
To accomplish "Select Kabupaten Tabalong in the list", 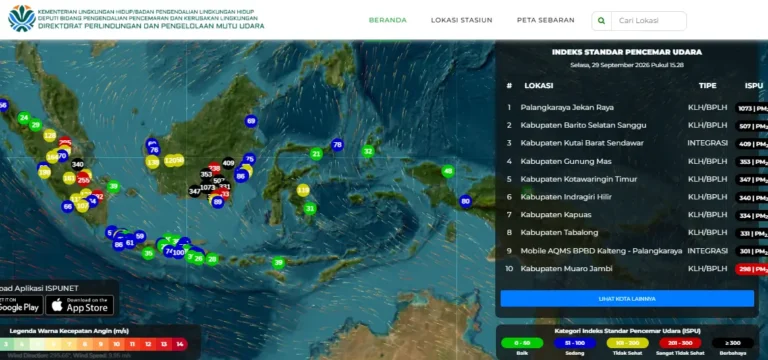I will point(559,233).
